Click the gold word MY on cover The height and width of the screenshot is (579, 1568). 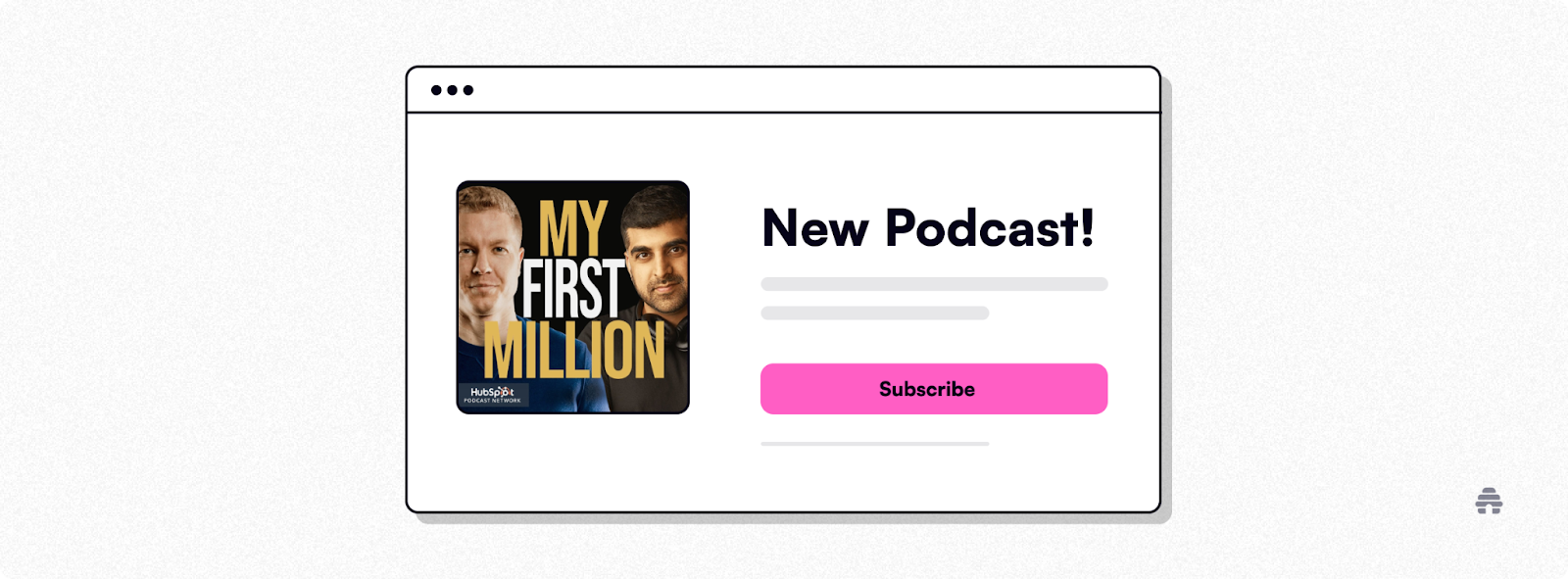pos(574,229)
